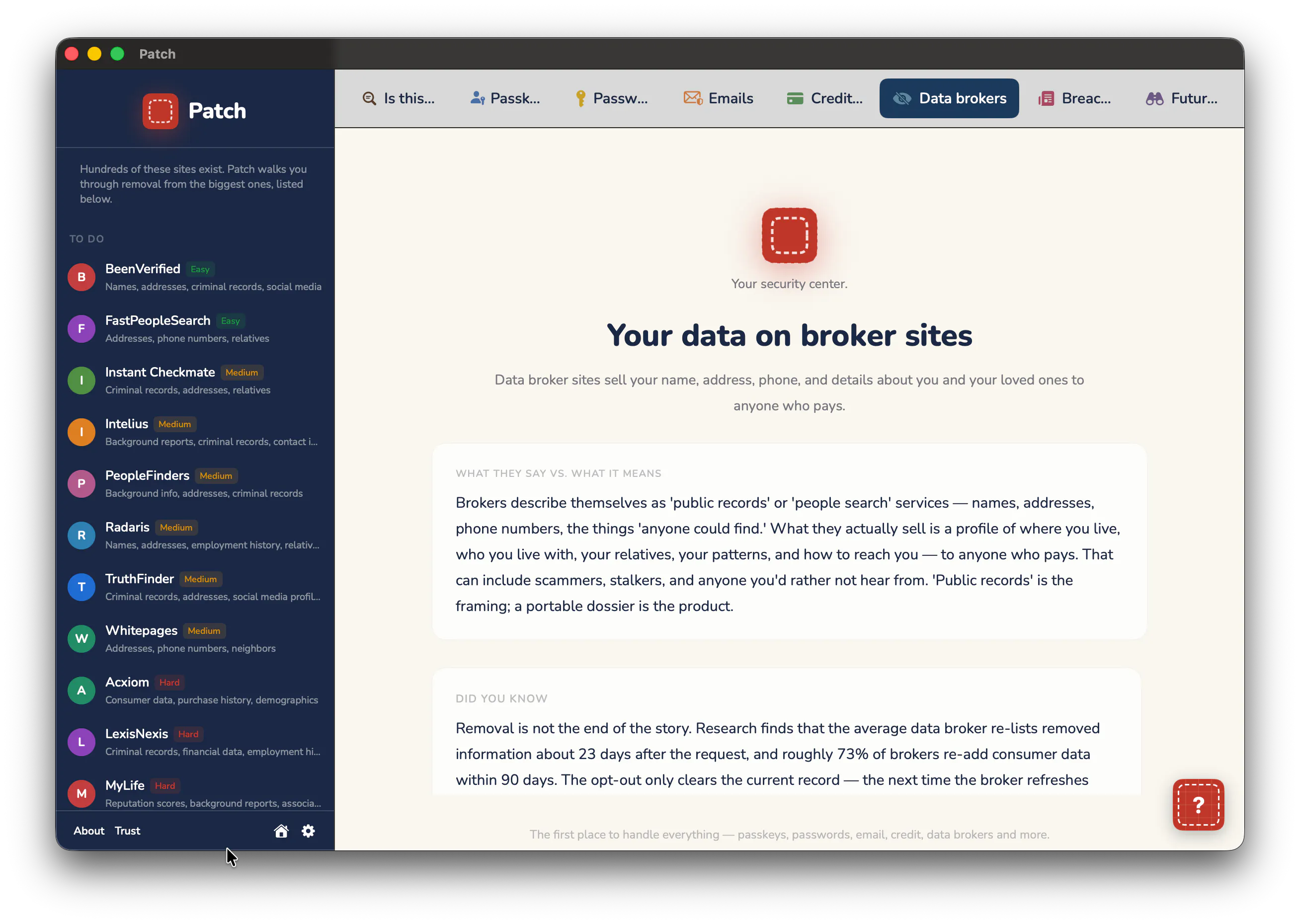This screenshot has height=924, width=1300.
Task: Select TruthFinder blue T avatar
Action: pyautogui.click(x=81, y=587)
